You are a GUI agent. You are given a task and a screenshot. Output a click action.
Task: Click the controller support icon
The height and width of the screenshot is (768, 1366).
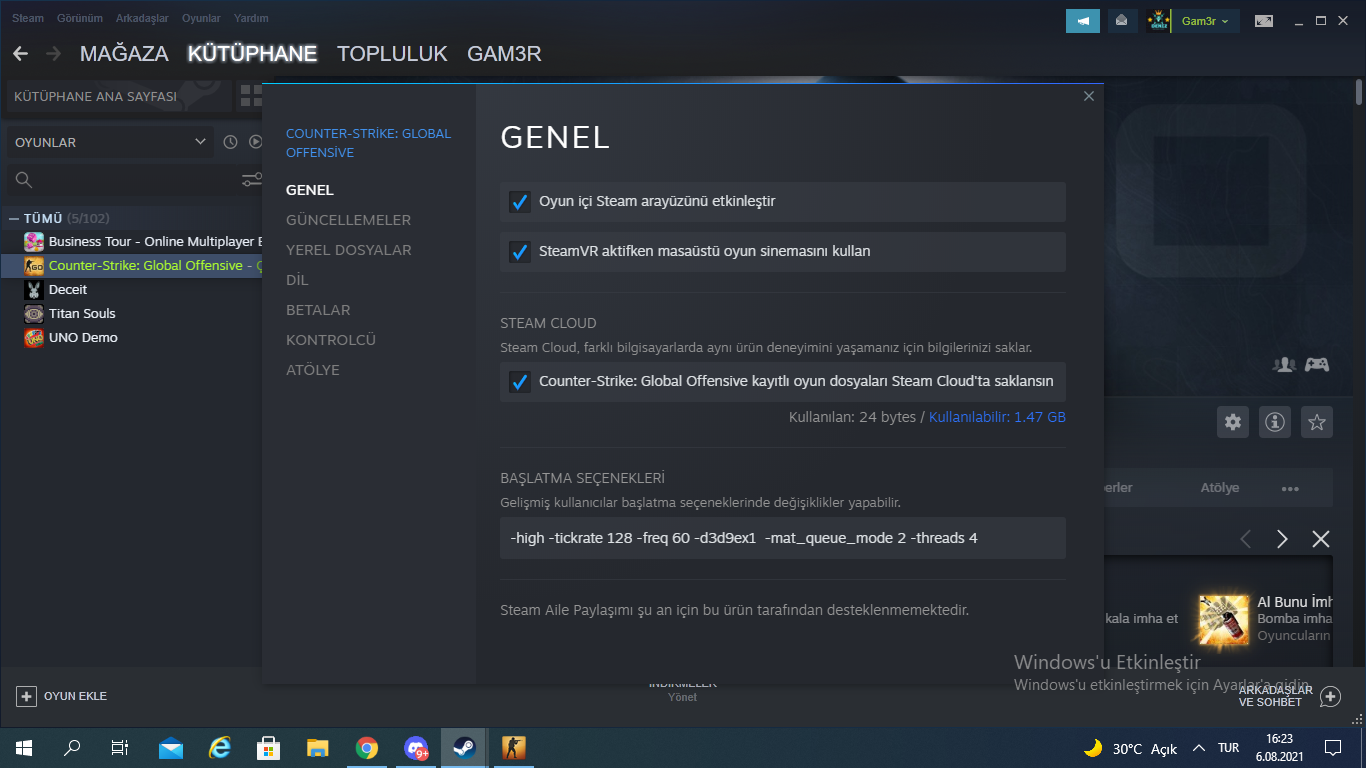(1316, 365)
